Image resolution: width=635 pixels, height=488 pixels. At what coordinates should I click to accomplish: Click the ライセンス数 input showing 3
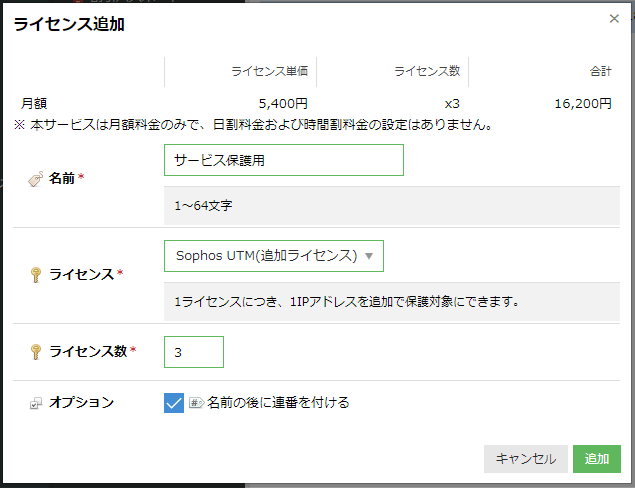194,352
